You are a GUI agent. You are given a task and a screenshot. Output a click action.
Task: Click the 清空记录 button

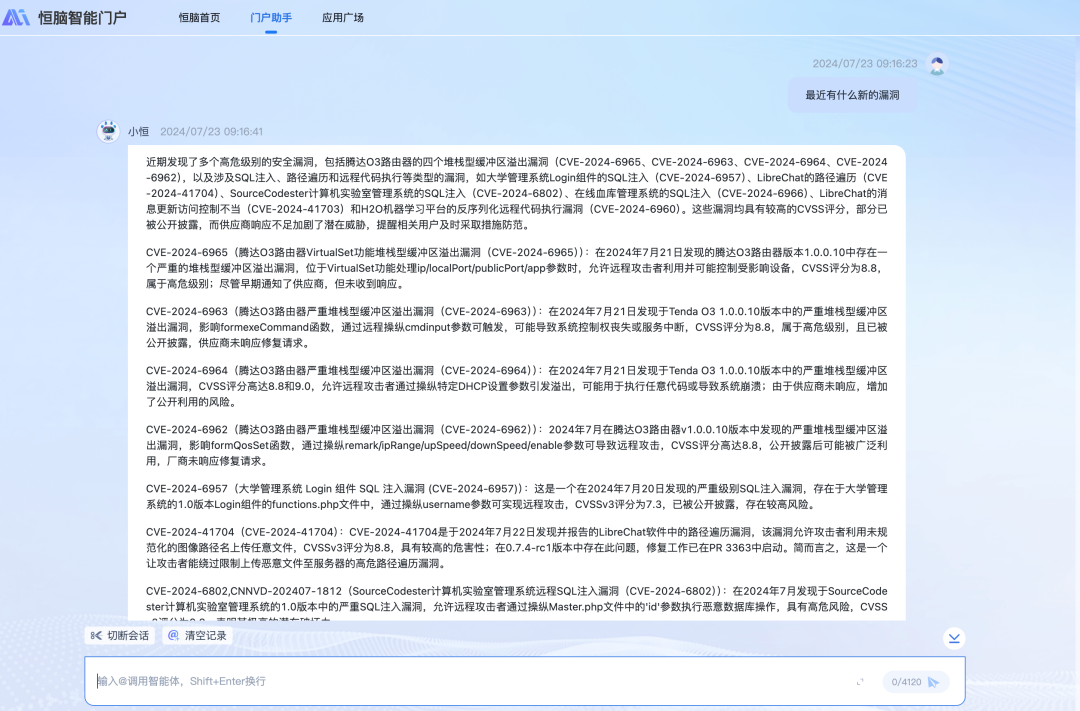coord(197,635)
